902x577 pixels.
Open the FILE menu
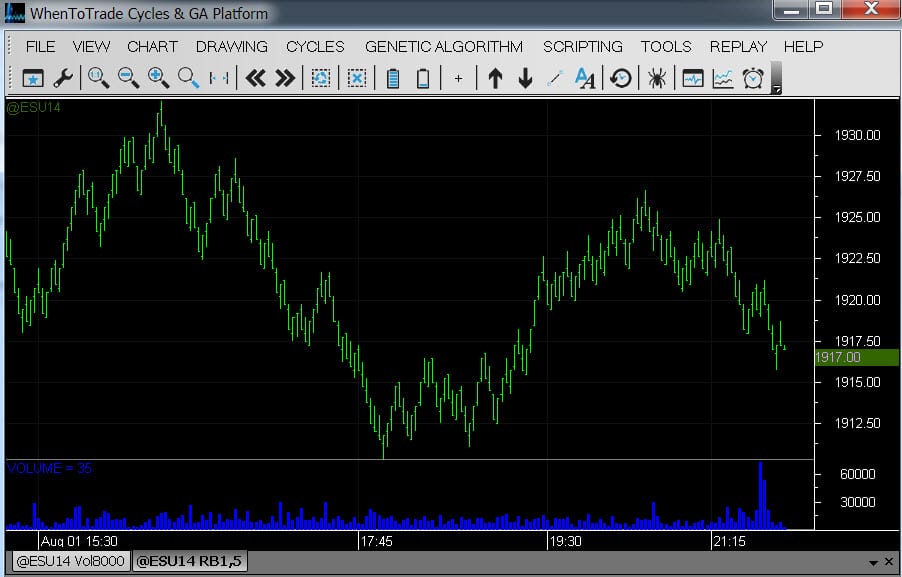40,46
